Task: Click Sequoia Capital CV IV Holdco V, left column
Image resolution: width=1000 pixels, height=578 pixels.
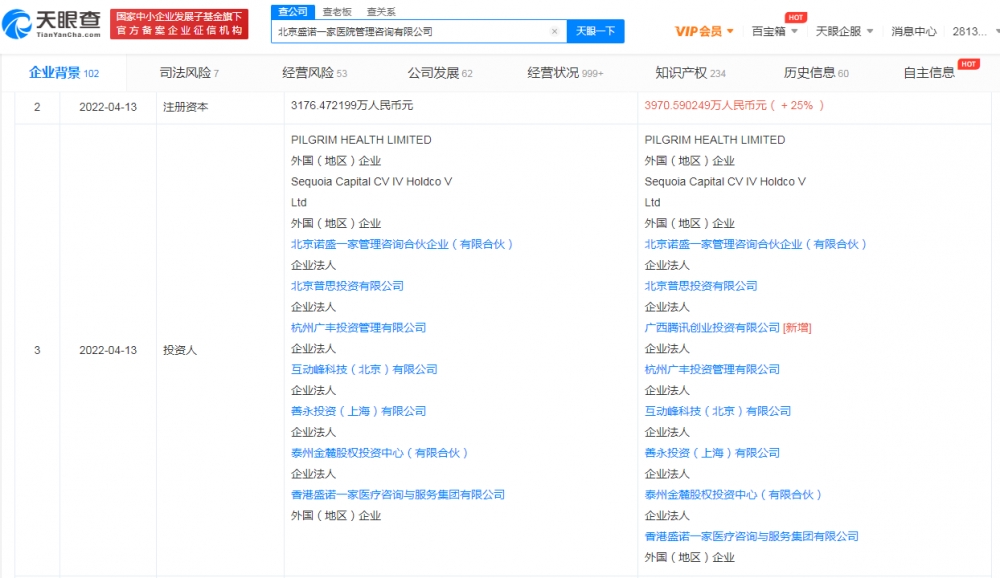Action: pyautogui.click(x=371, y=182)
